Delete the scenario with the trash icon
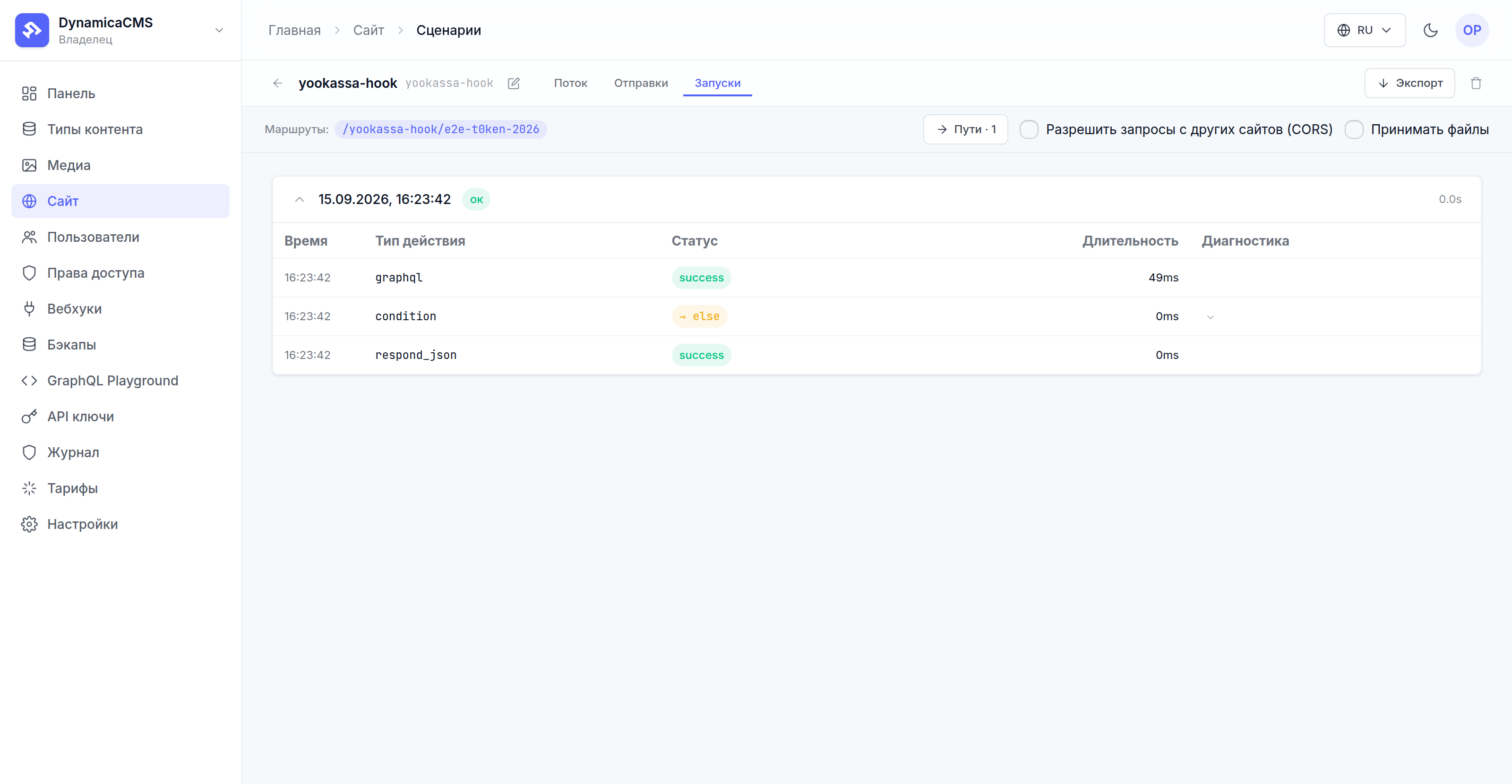 click(1476, 83)
